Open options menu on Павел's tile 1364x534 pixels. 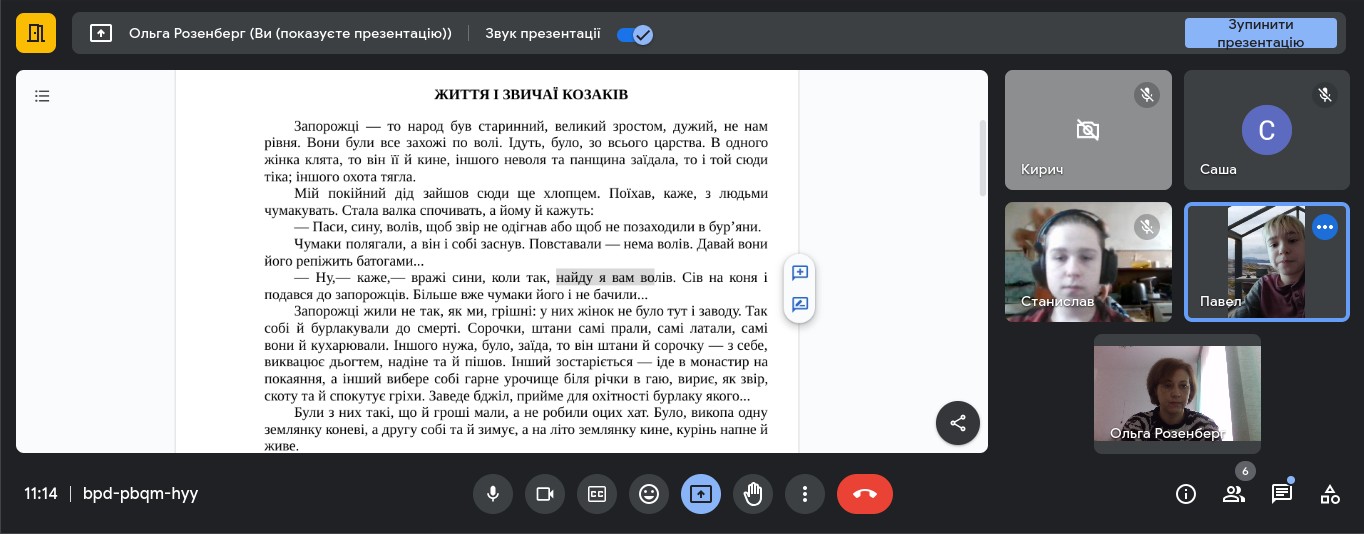click(x=1325, y=228)
